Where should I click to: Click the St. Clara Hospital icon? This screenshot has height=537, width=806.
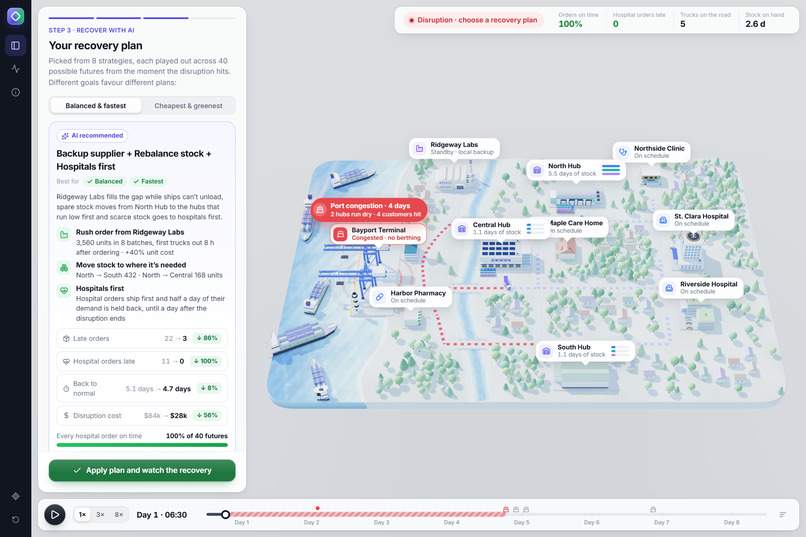[663, 220]
